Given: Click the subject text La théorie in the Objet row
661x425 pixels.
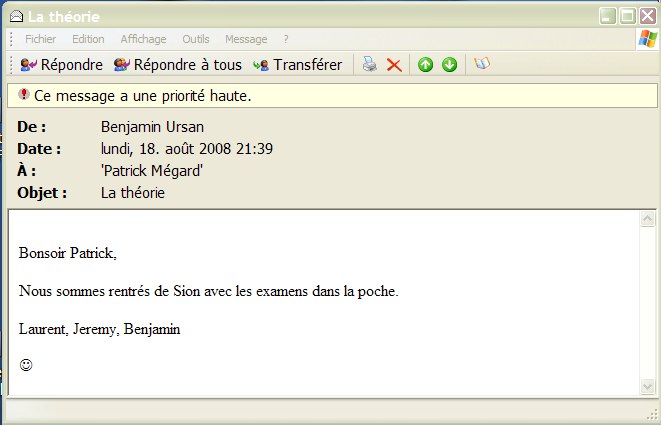Looking at the screenshot, I should pos(133,193).
